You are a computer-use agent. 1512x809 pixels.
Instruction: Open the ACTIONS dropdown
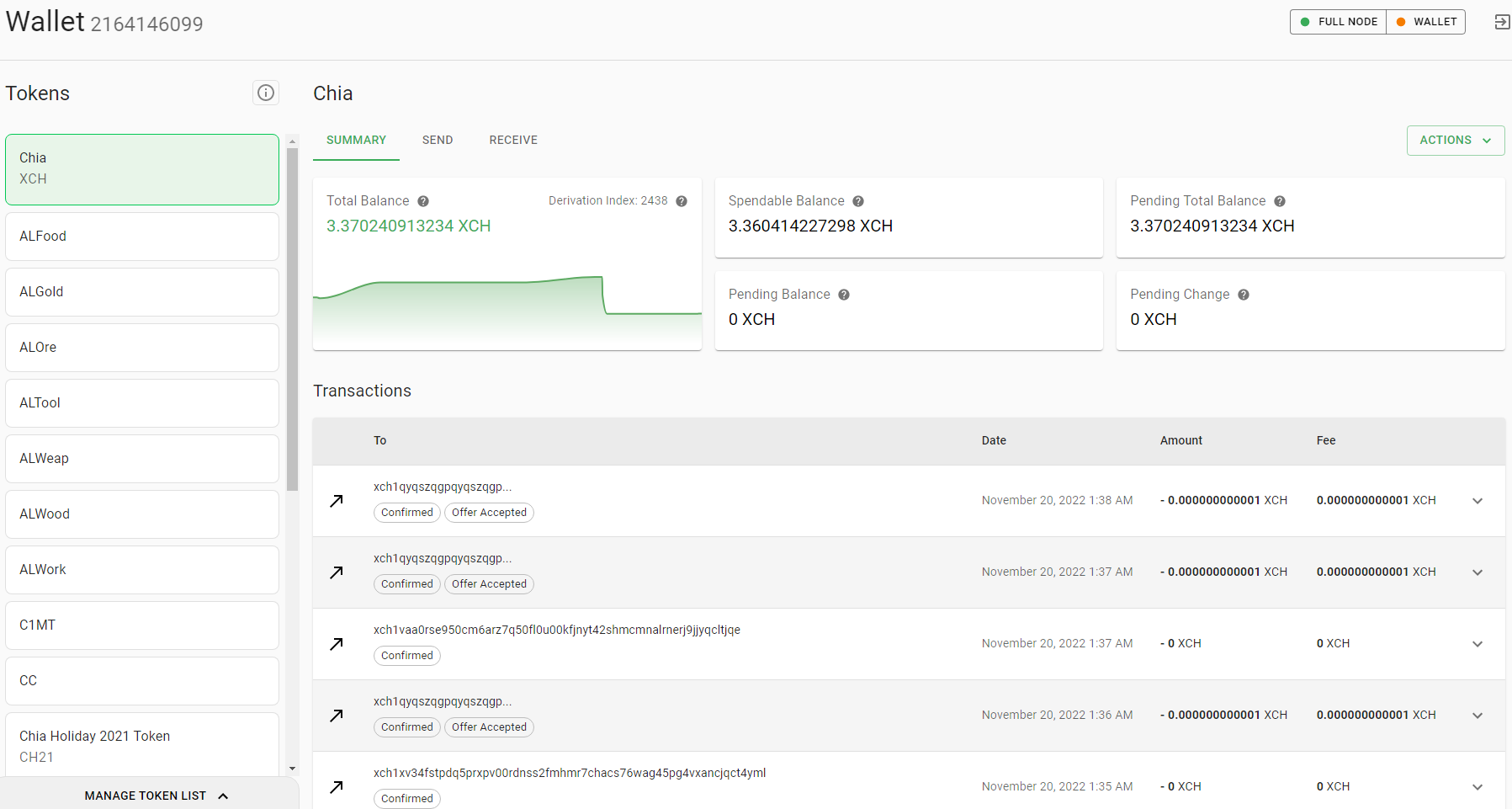click(1455, 140)
